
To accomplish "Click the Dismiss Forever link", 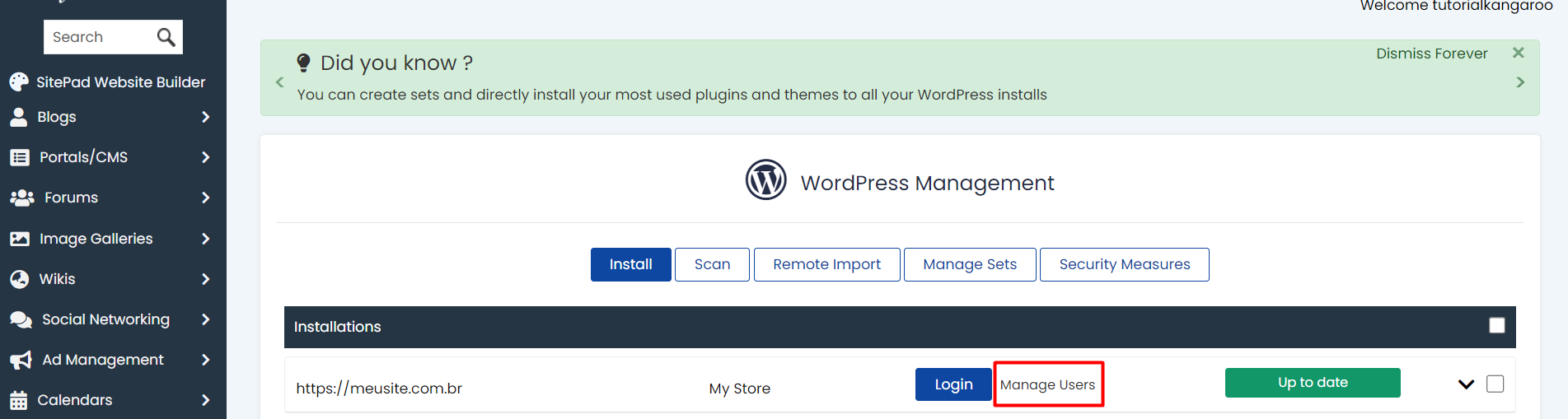I will tap(1432, 54).
